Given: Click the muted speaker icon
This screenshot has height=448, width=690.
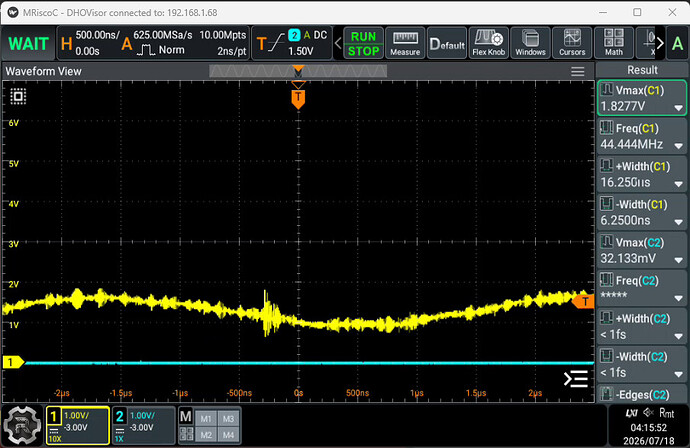Looking at the screenshot, I should click(648, 412).
